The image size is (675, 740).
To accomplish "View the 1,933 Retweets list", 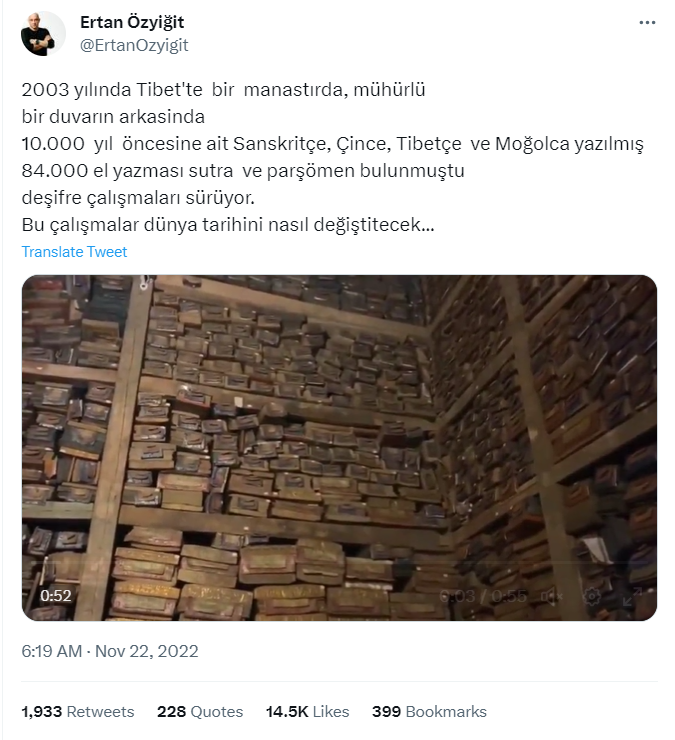I will 78,712.
